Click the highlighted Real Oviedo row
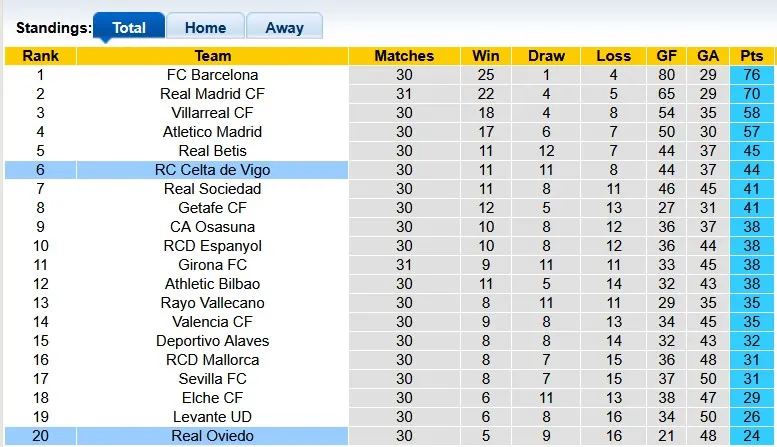This screenshot has width=777, height=447. pos(212,436)
